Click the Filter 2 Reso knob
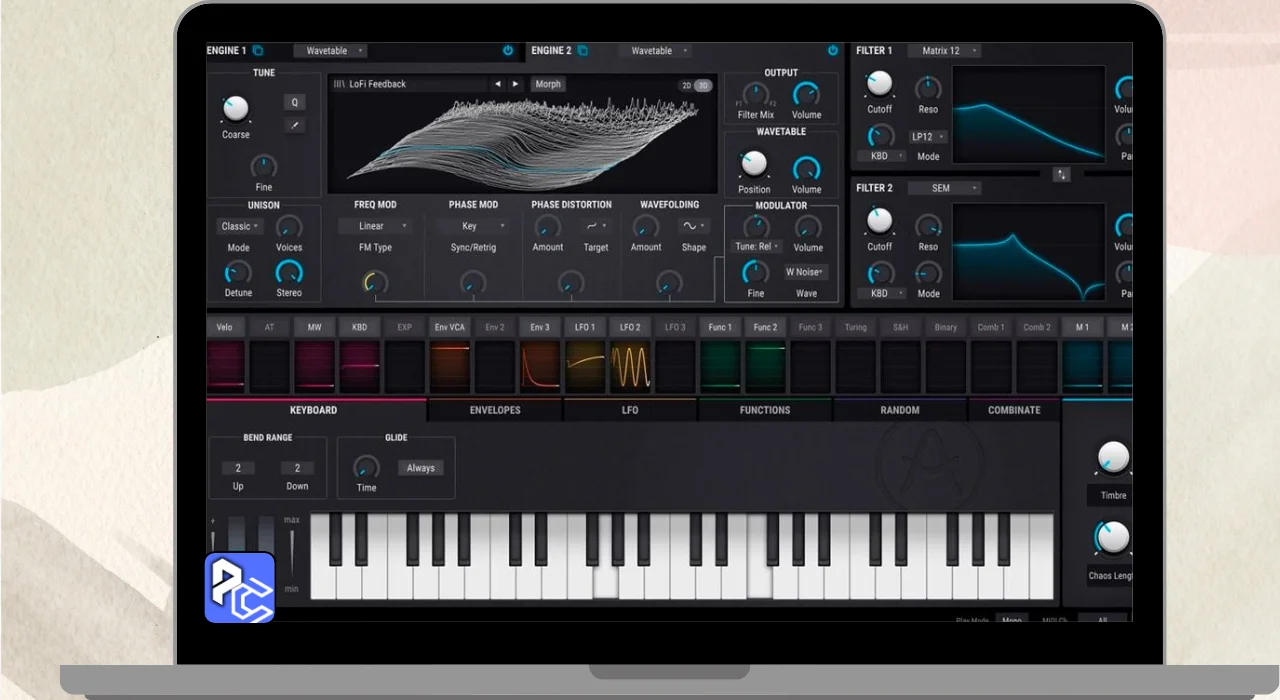 (x=928, y=226)
